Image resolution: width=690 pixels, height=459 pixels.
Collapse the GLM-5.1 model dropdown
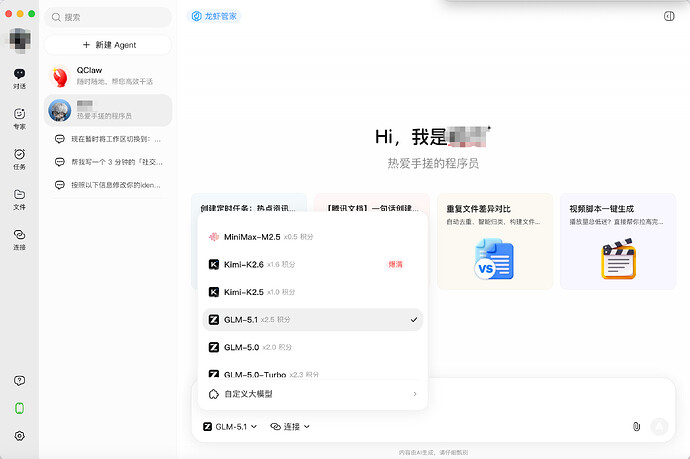pyautogui.click(x=230, y=426)
